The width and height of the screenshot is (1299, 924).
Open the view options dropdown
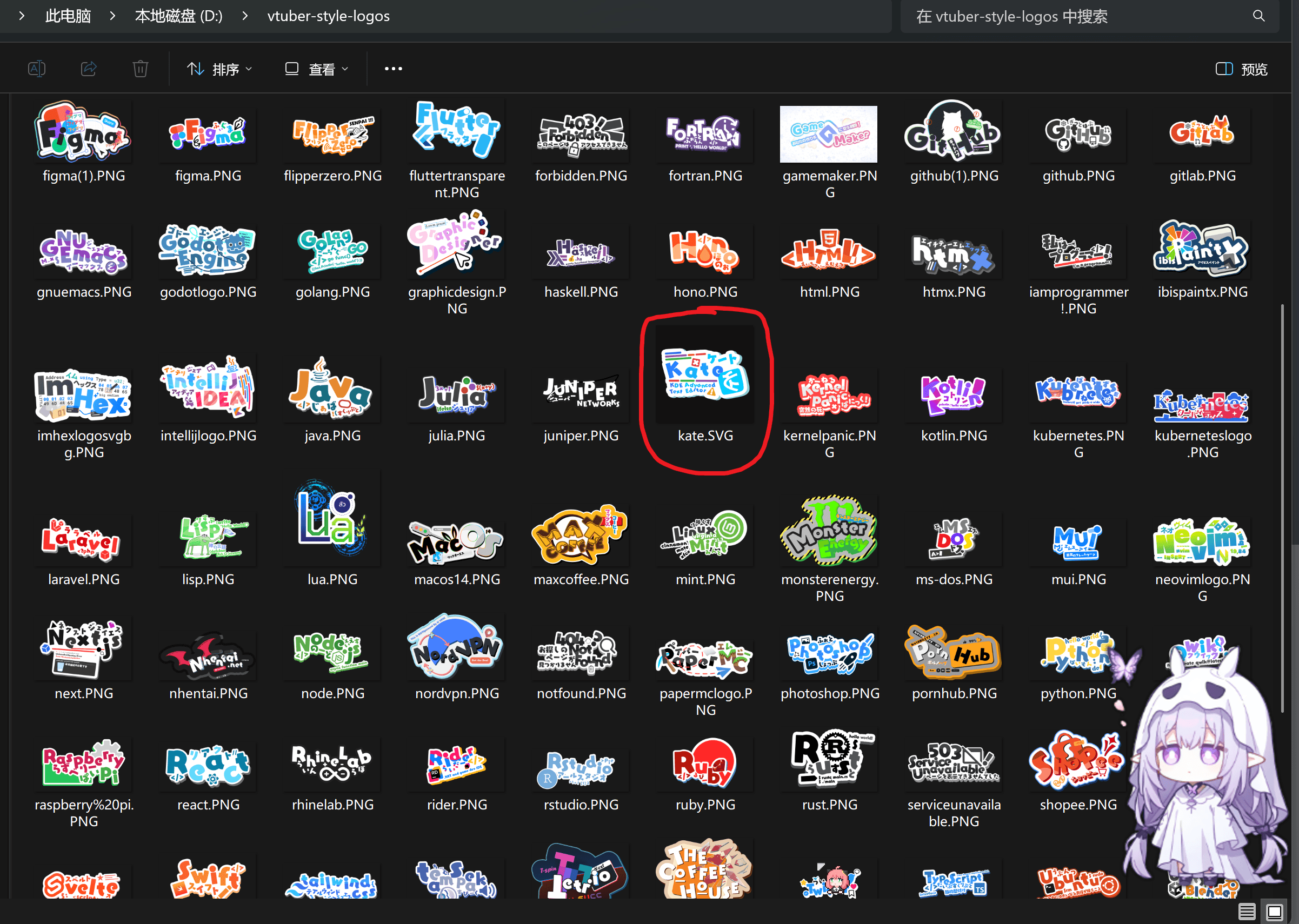316,69
